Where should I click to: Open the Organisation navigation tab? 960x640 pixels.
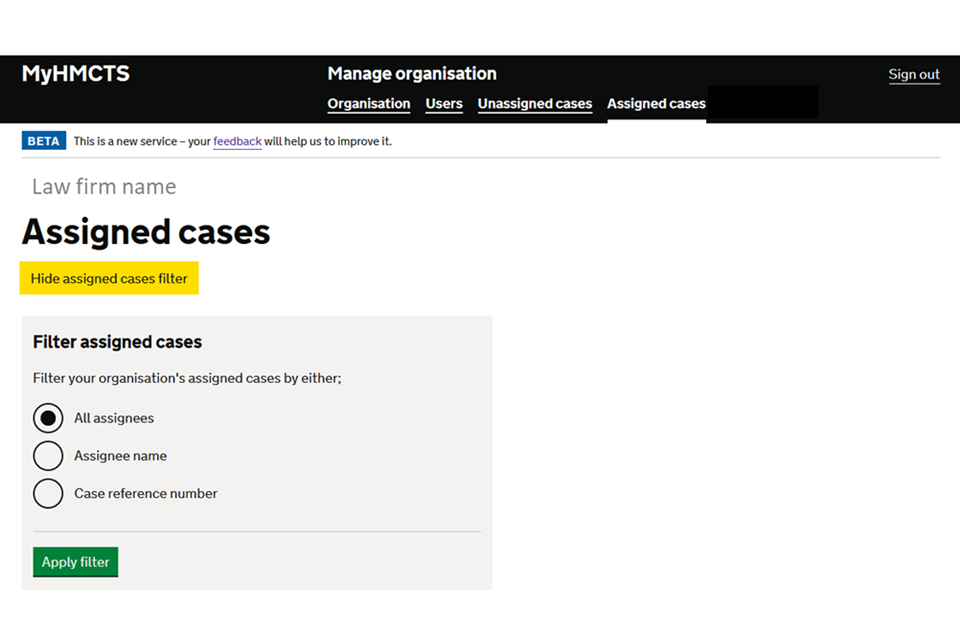368,104
